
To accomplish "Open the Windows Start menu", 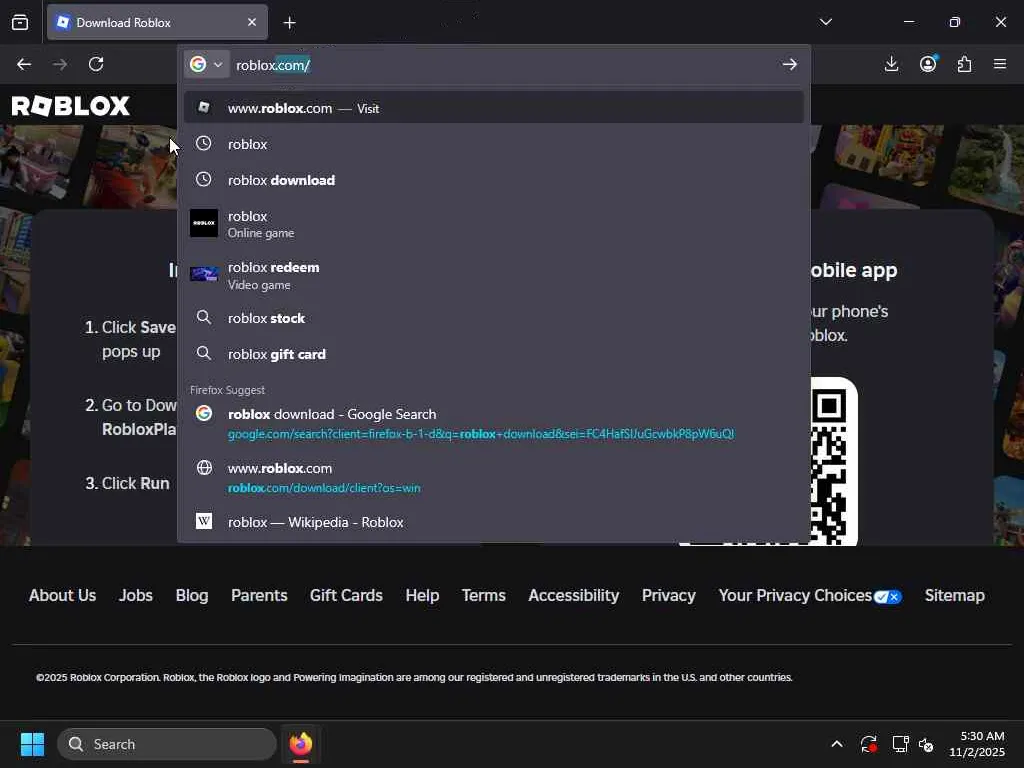I will click(32, 744).
